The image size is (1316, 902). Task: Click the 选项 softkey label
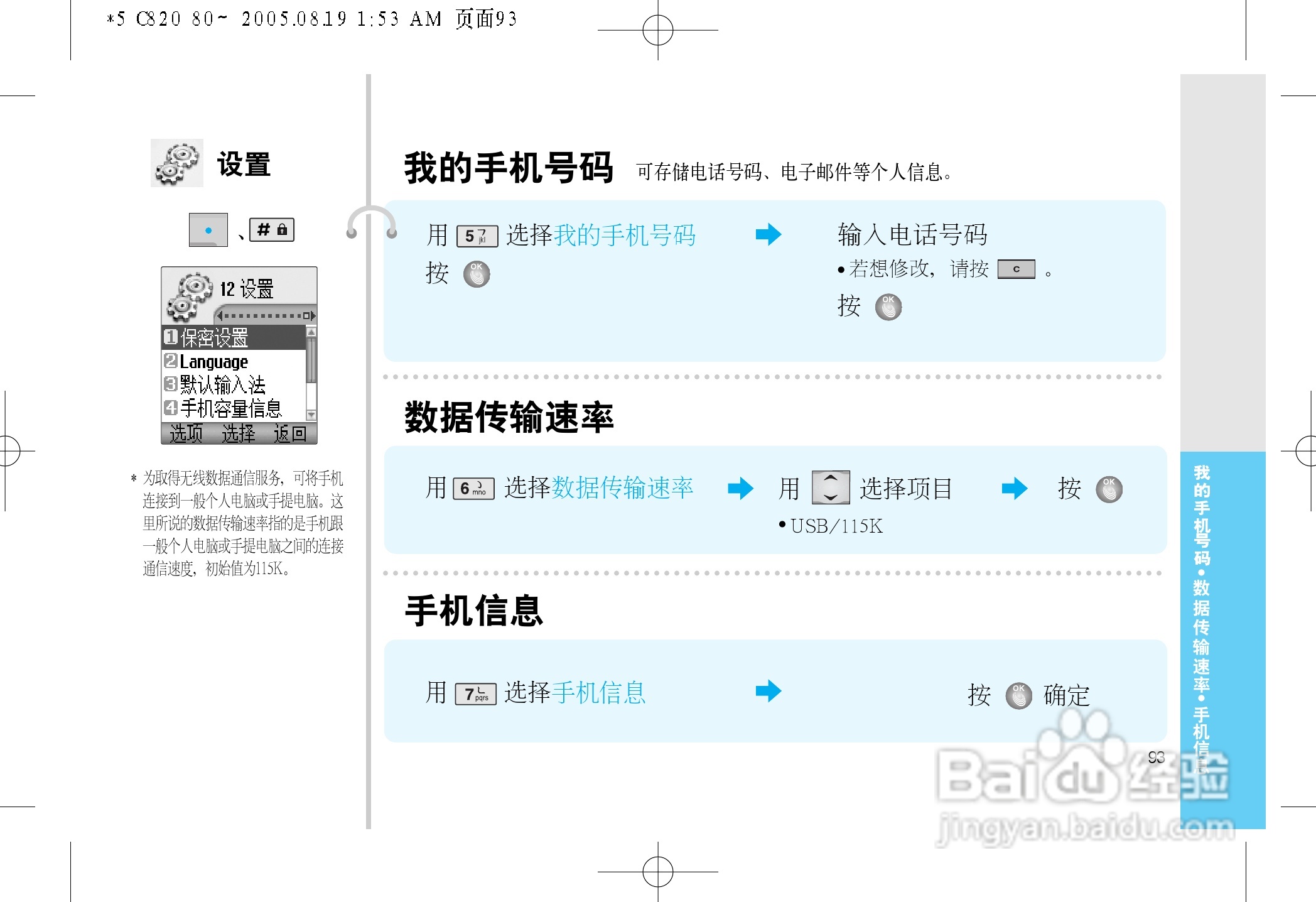(186, 433)
